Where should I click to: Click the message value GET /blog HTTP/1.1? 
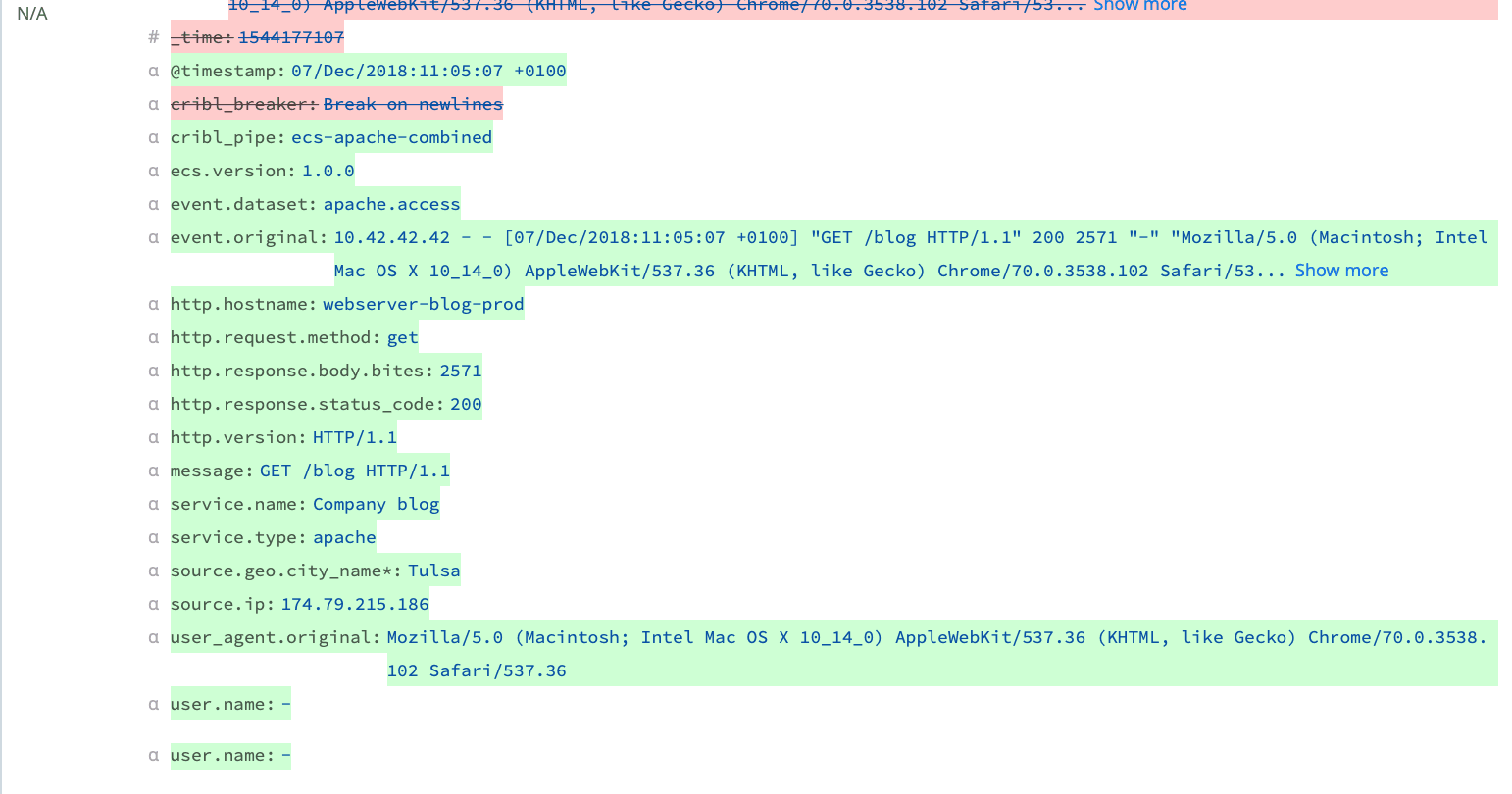tap(354, 471)
